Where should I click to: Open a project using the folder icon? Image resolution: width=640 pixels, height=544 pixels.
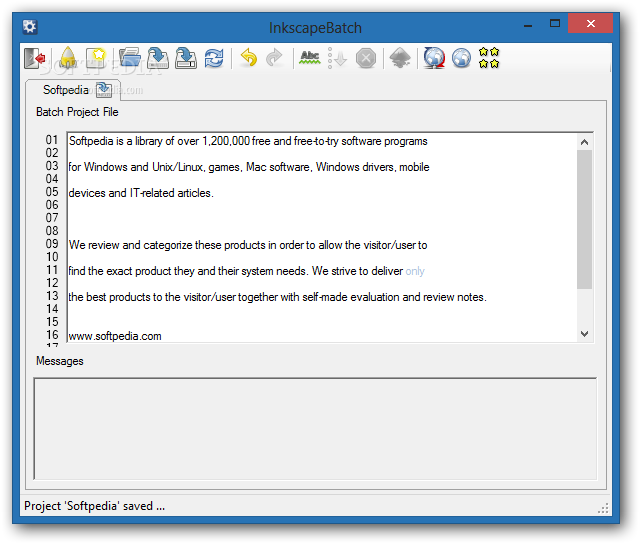[x=130, y=58]
